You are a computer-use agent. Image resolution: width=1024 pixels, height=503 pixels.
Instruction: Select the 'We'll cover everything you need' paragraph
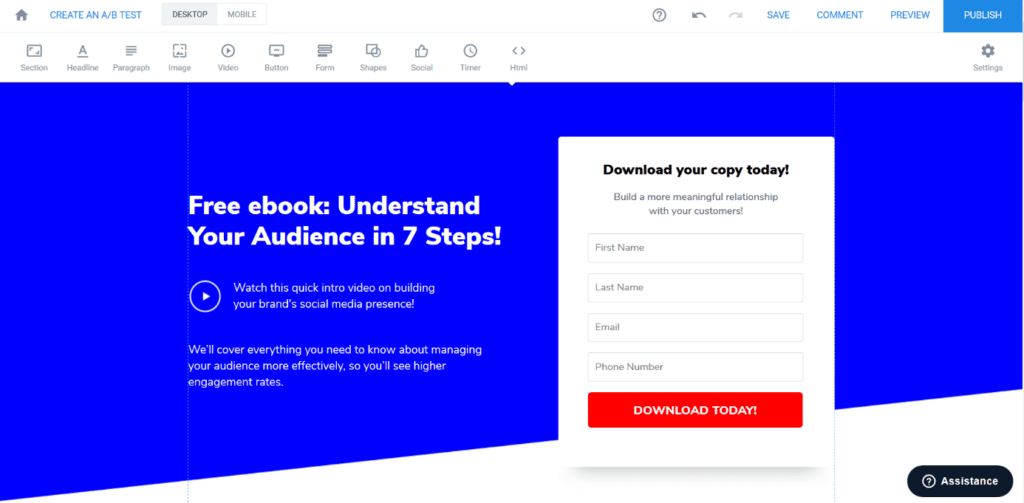pyautogui.click(x=335, y=366)
